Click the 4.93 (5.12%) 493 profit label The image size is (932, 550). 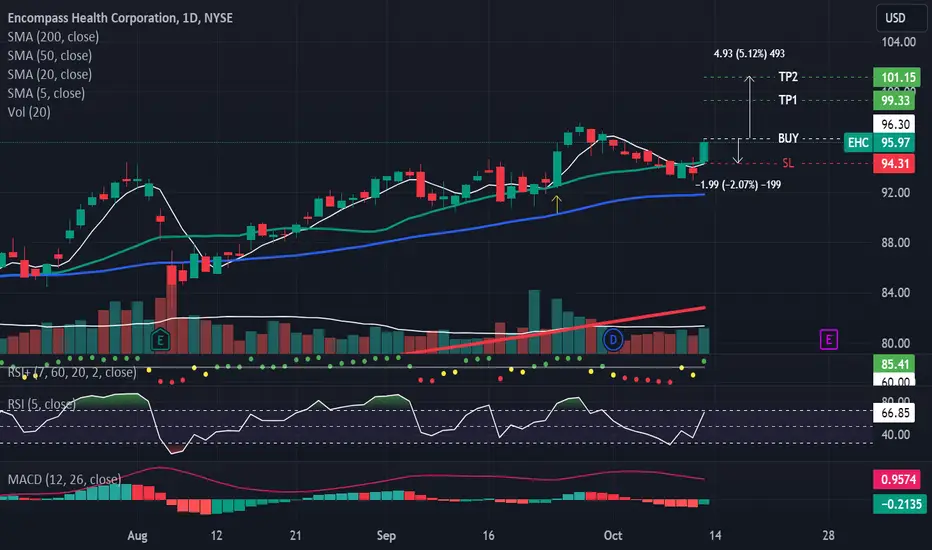pos(749,54)
